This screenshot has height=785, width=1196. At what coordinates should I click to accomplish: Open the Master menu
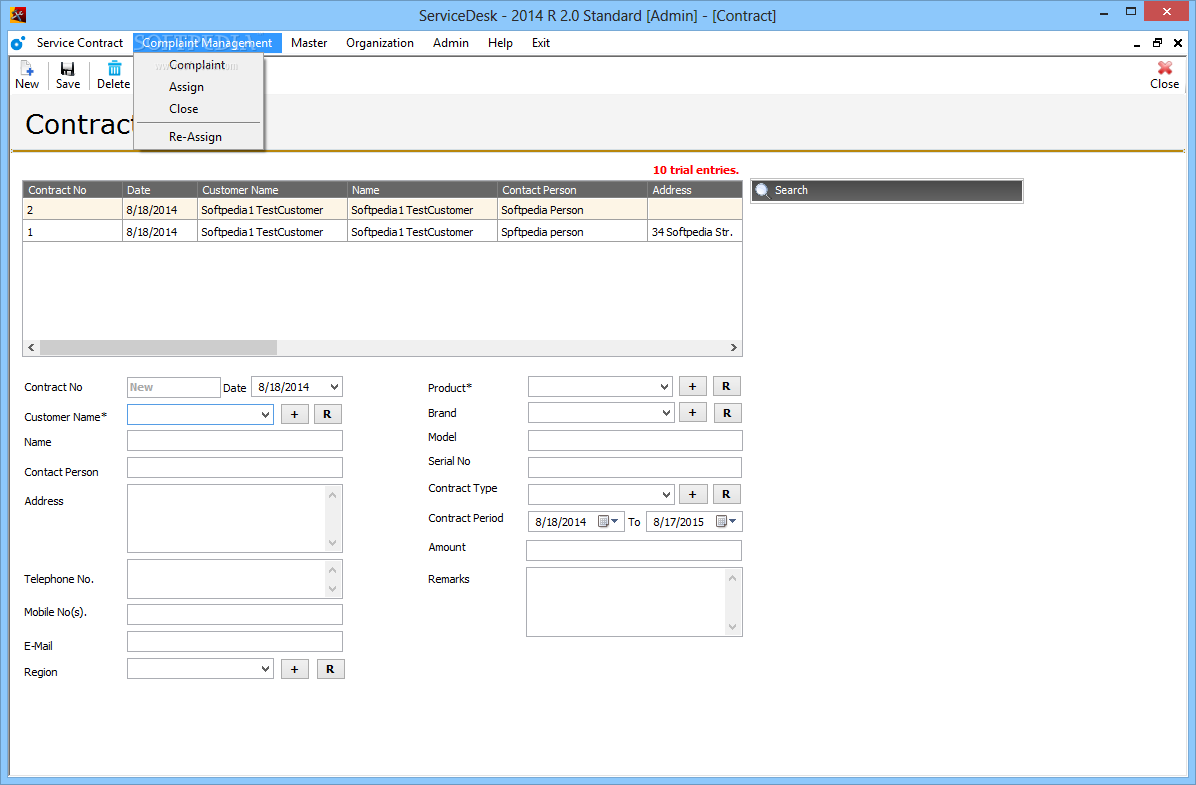[x=309, y=43]
